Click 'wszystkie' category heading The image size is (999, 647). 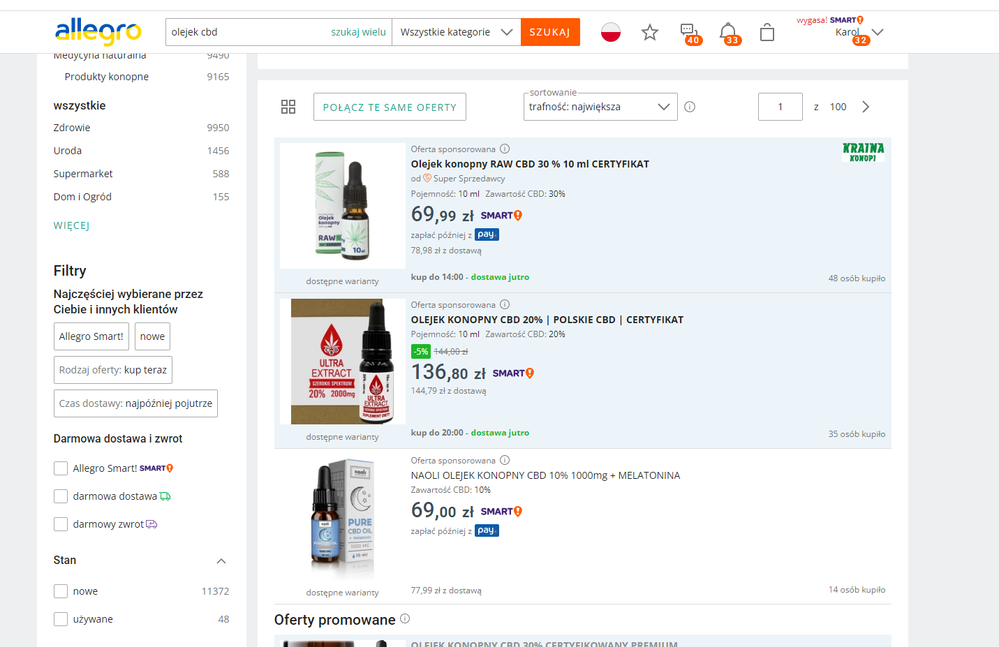tap(80, 105)
